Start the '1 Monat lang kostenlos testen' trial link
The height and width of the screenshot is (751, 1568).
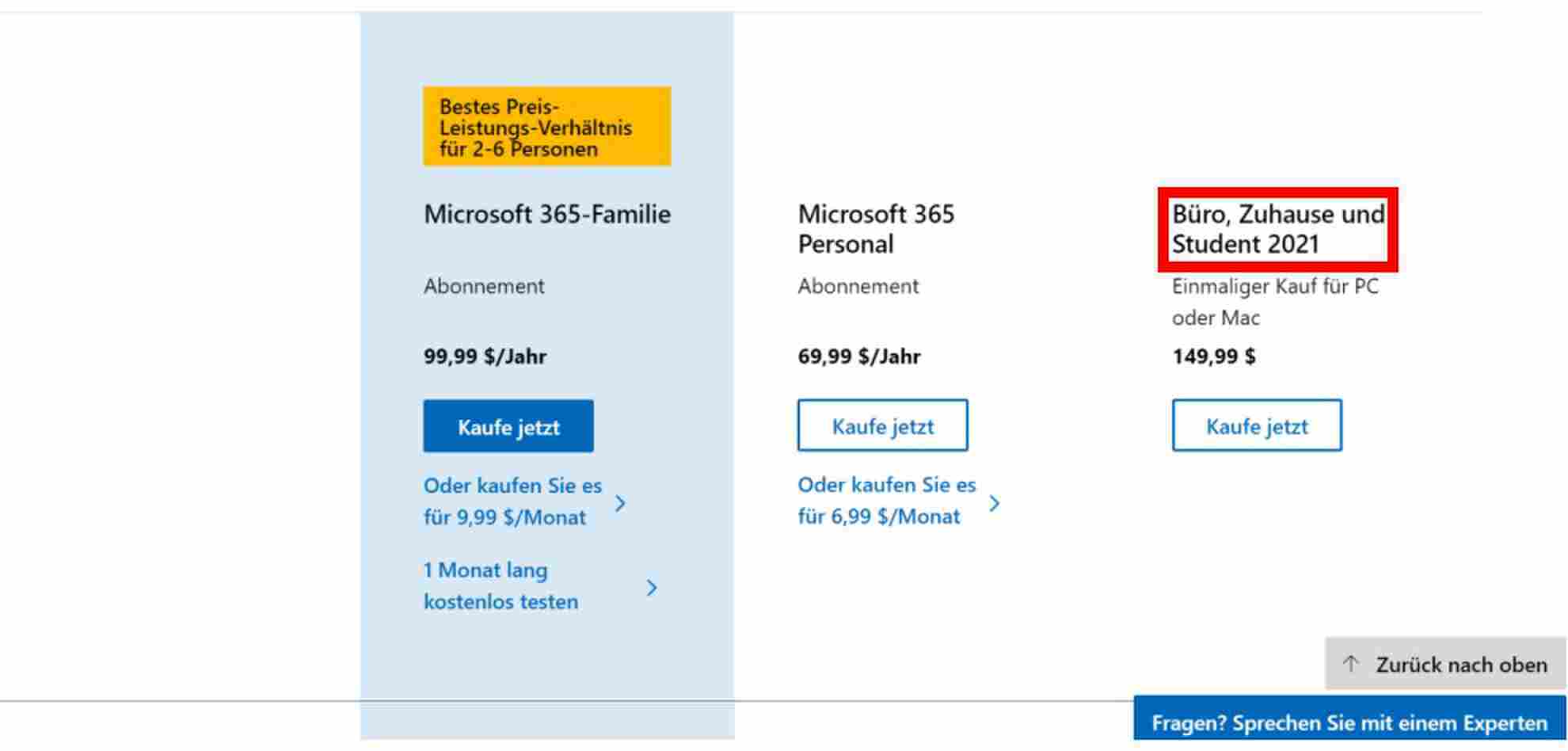click(500, 586)
